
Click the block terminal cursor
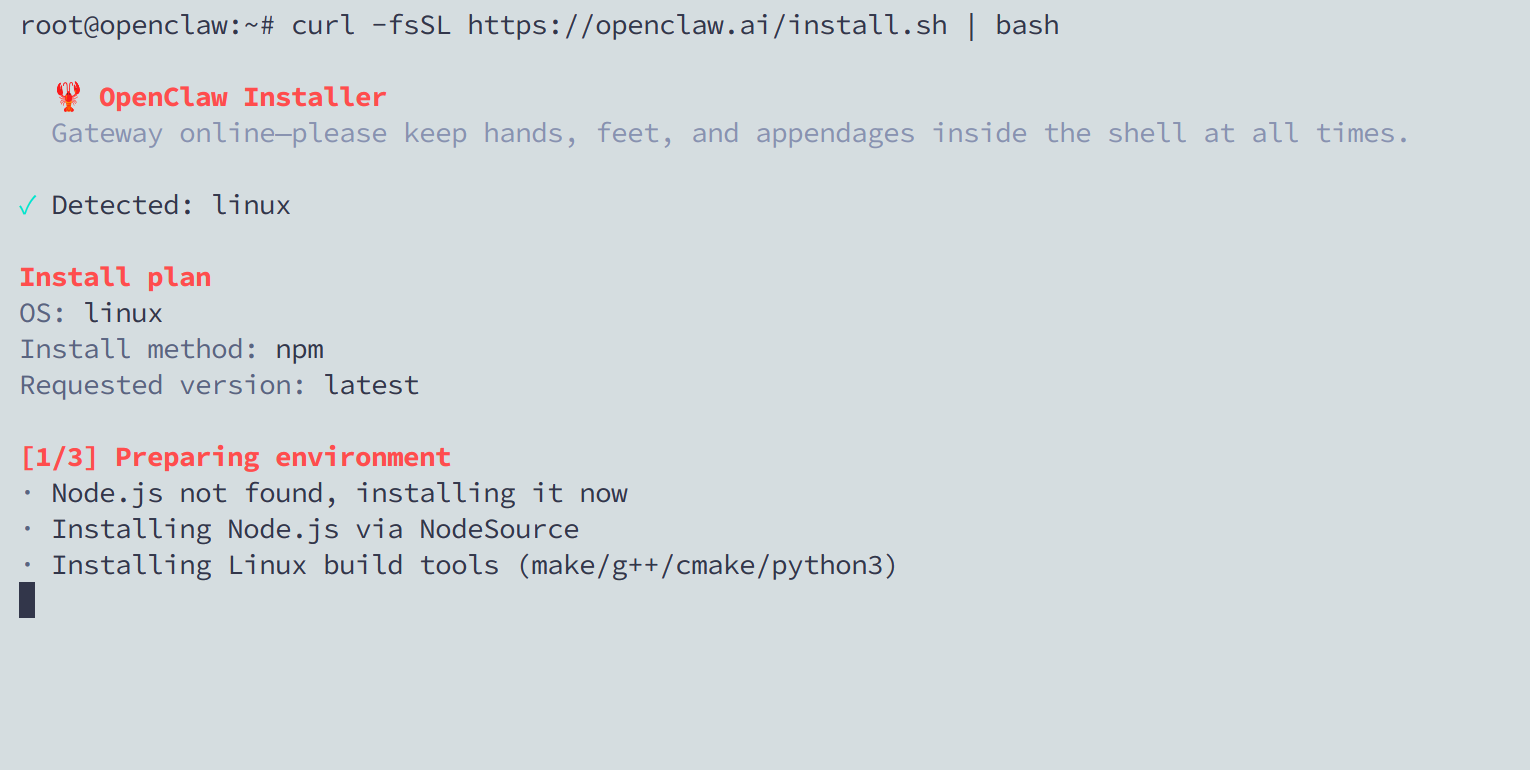coord(27,600)
